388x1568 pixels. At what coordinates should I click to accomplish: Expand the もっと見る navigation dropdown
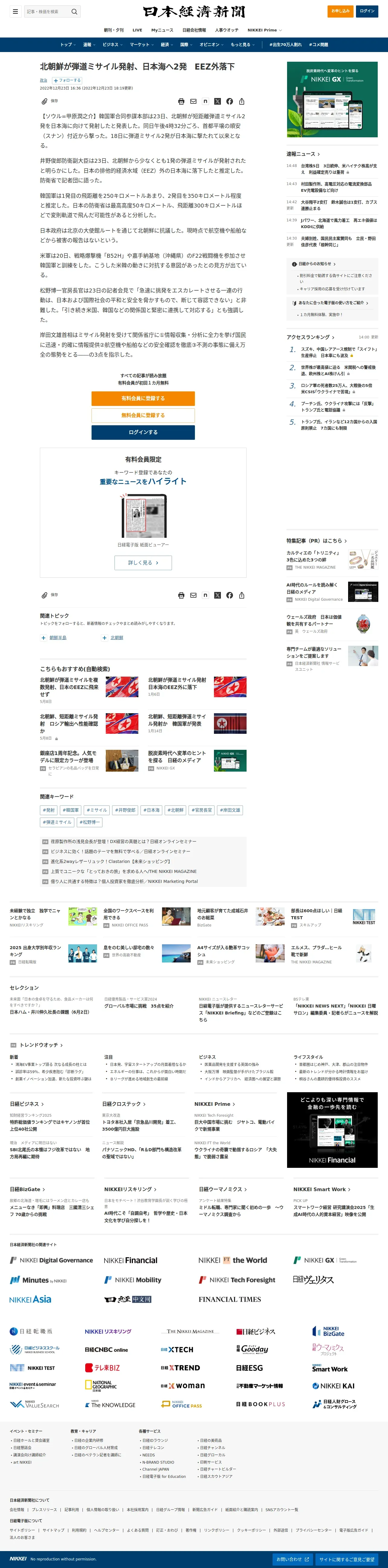pyautogui.click(x=243, y=44)
